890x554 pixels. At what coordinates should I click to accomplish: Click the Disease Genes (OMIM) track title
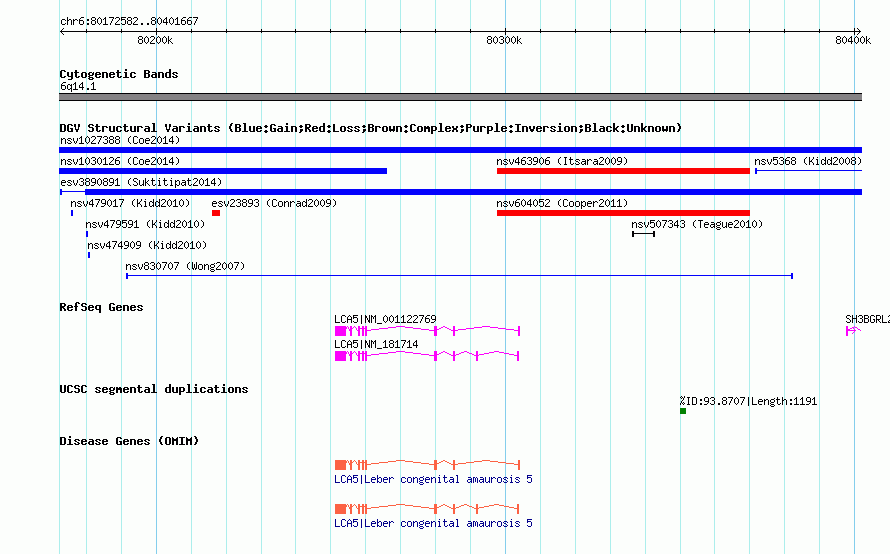click(129, 441)
